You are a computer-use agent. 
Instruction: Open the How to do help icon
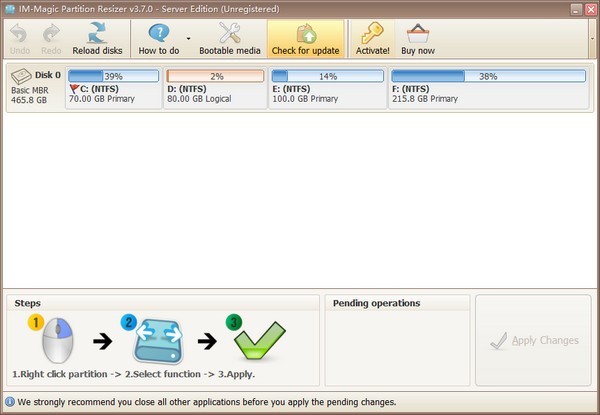click(158, 33)
